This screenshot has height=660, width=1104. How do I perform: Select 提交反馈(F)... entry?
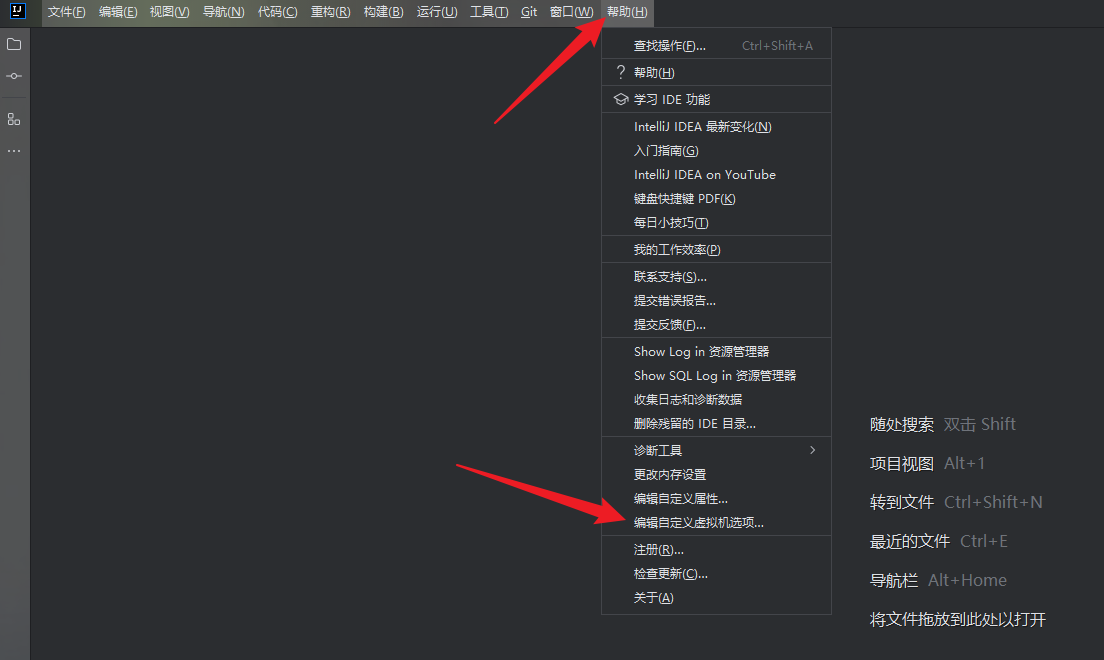coord(716,325)
